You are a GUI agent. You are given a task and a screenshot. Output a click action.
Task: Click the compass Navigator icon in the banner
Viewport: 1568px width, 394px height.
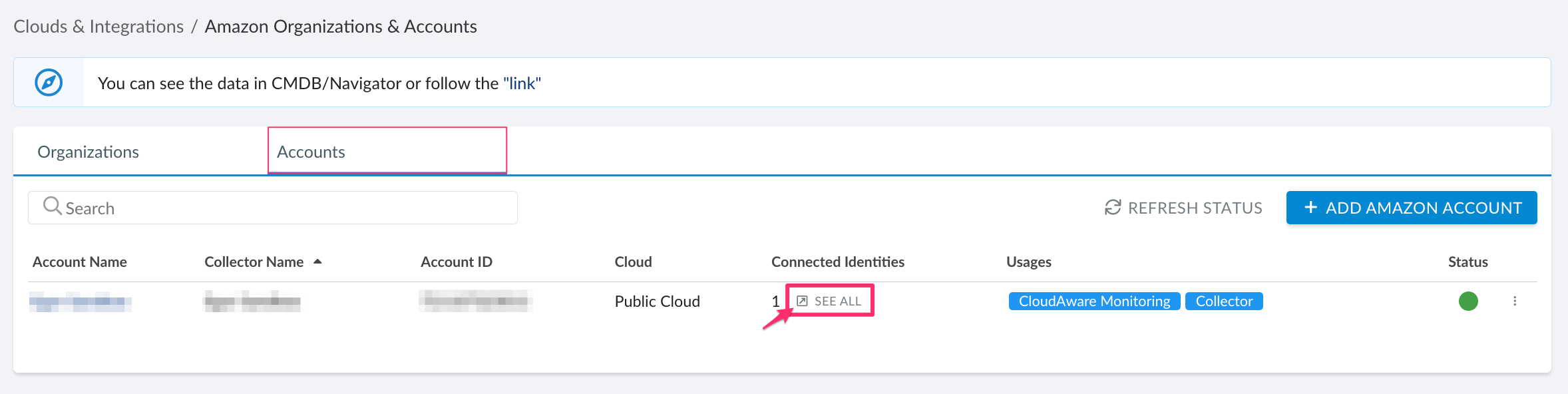49,83
